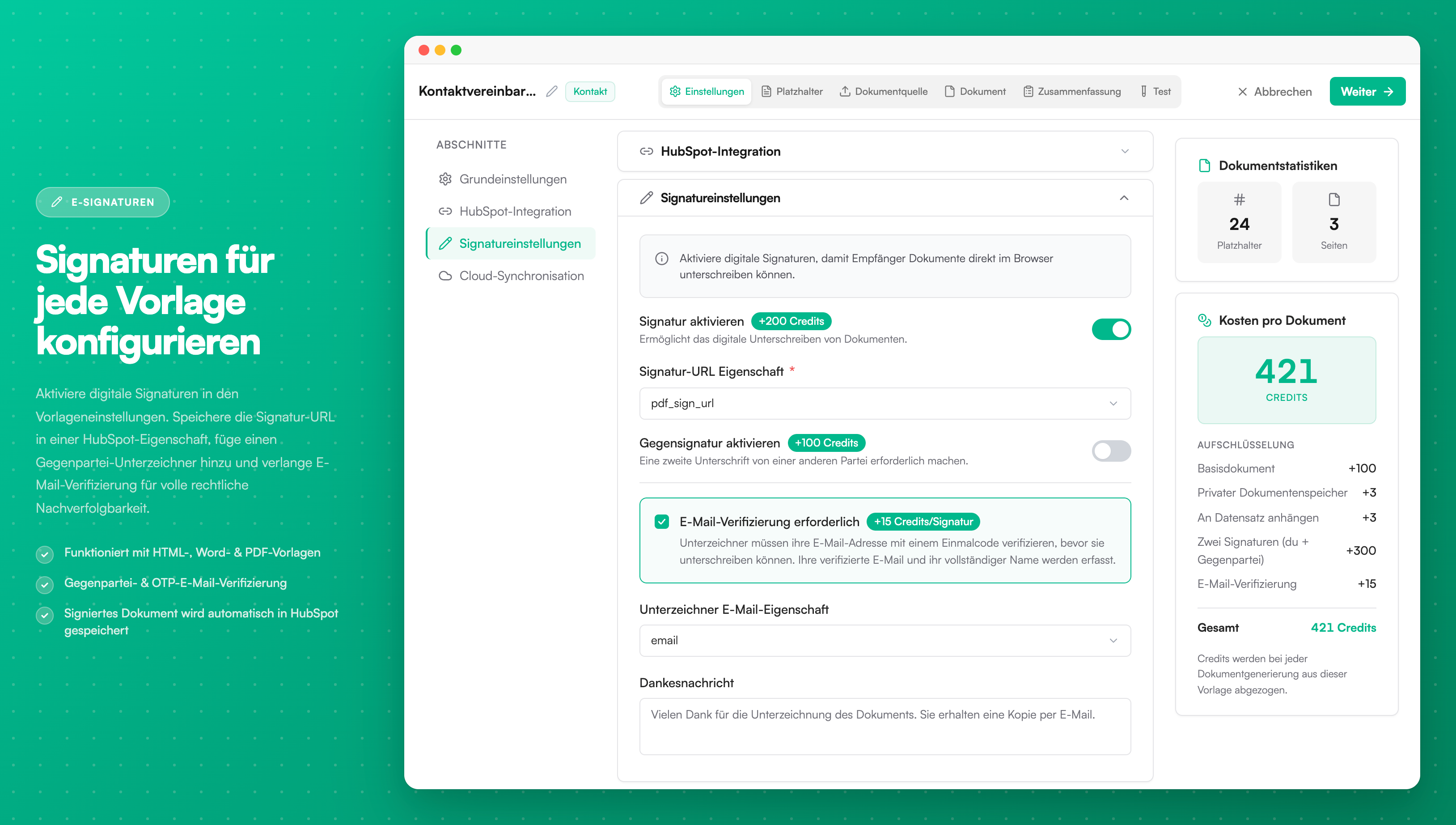Open Cloud-Synchronisation via cloud icon

(x=446, y=276)
